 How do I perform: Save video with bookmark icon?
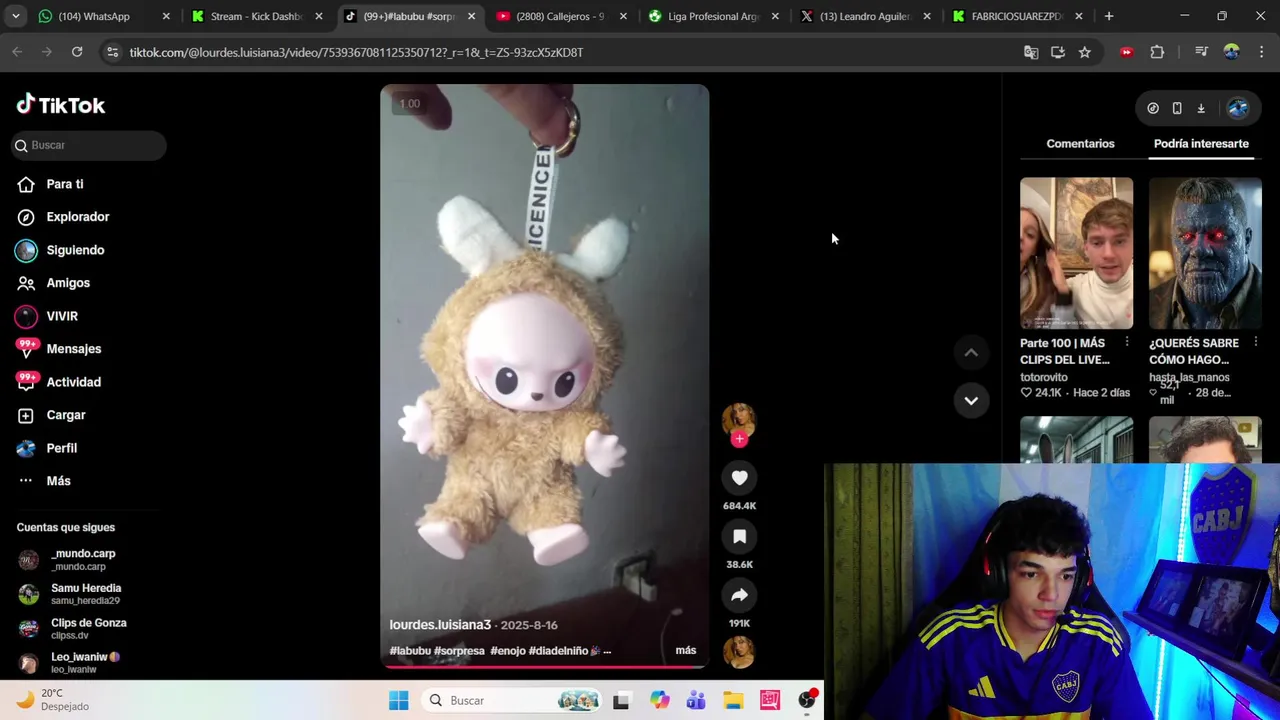tap(739, 537)
